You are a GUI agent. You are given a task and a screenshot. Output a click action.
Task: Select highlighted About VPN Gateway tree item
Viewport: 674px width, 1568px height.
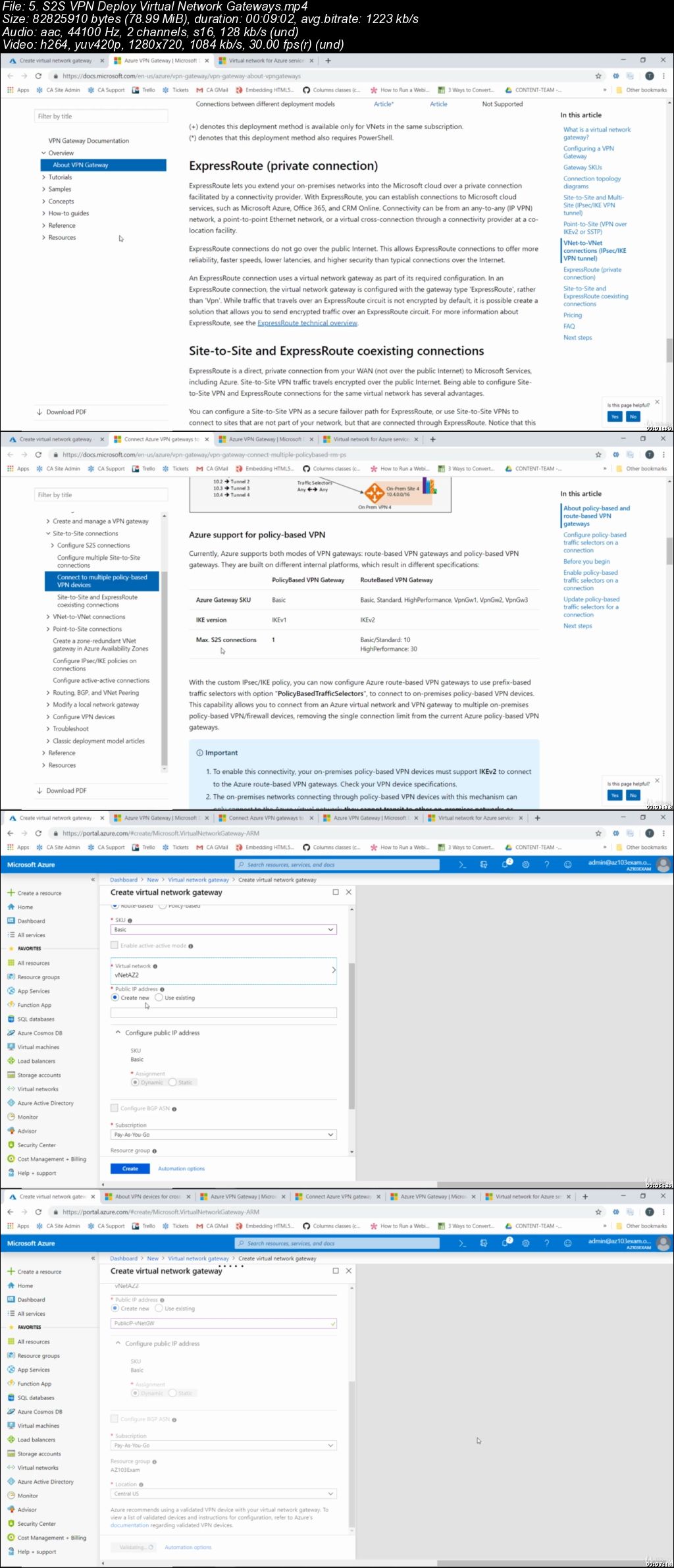[103, 165]
